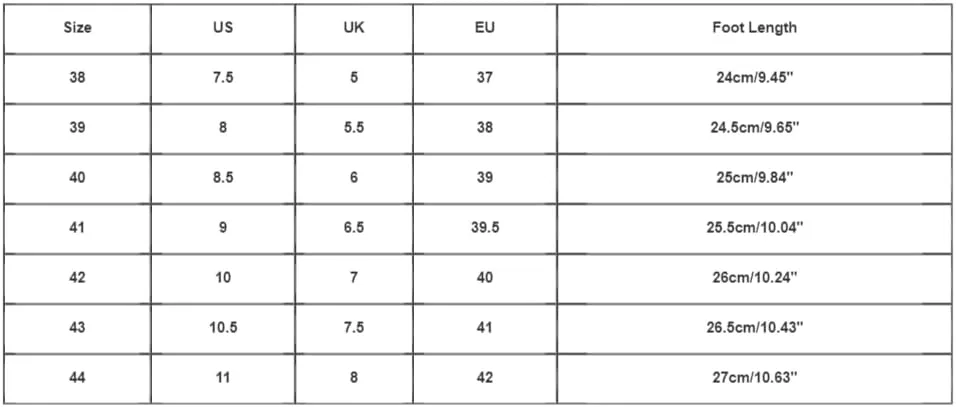Select the size 38 cell
The width and height of the screenshot is (956, 407).
77,78
